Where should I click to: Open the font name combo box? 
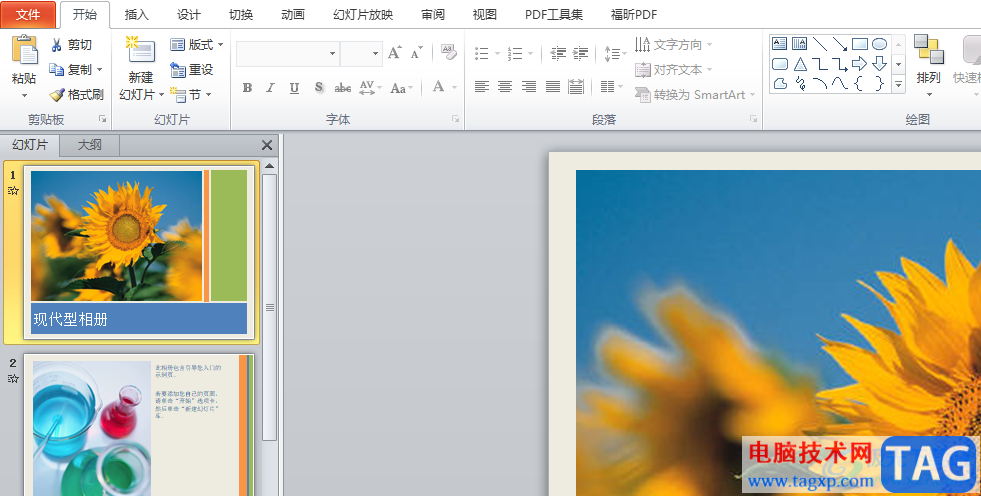pos(288,54)
